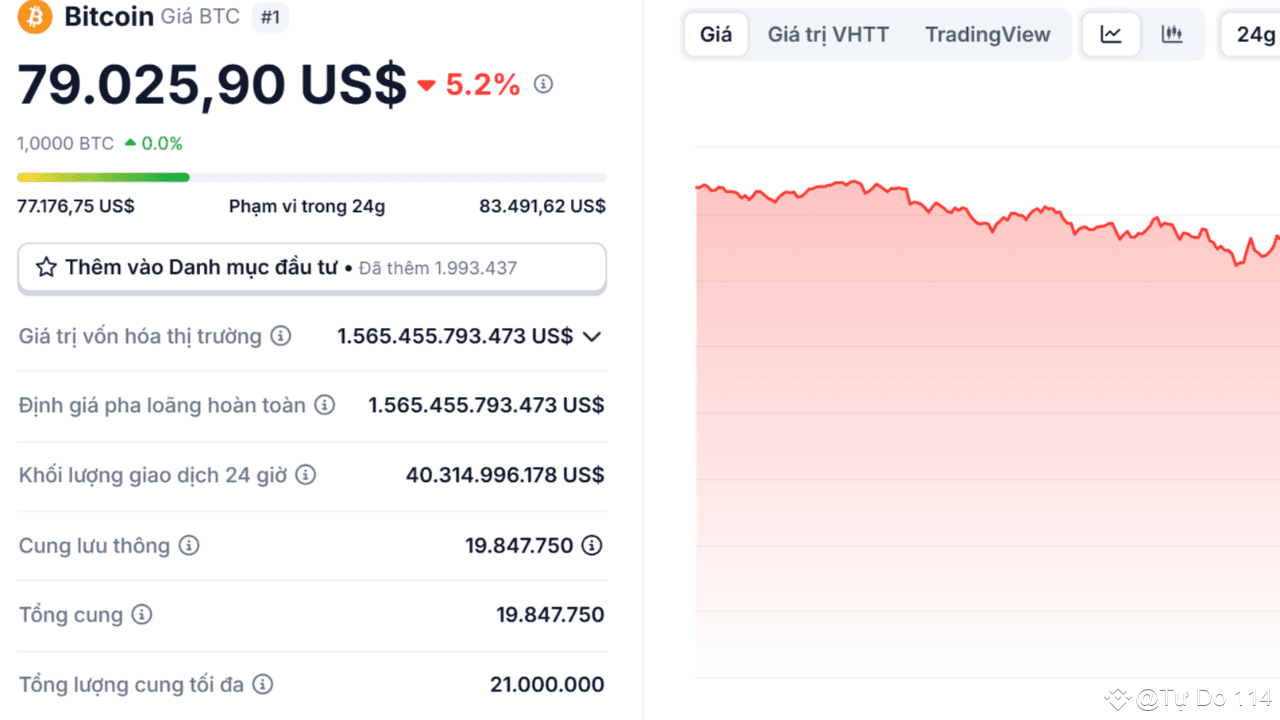
Task: Click the info icon next to Định giá pha loãng hoàn toàn
Action: point(324,405)
